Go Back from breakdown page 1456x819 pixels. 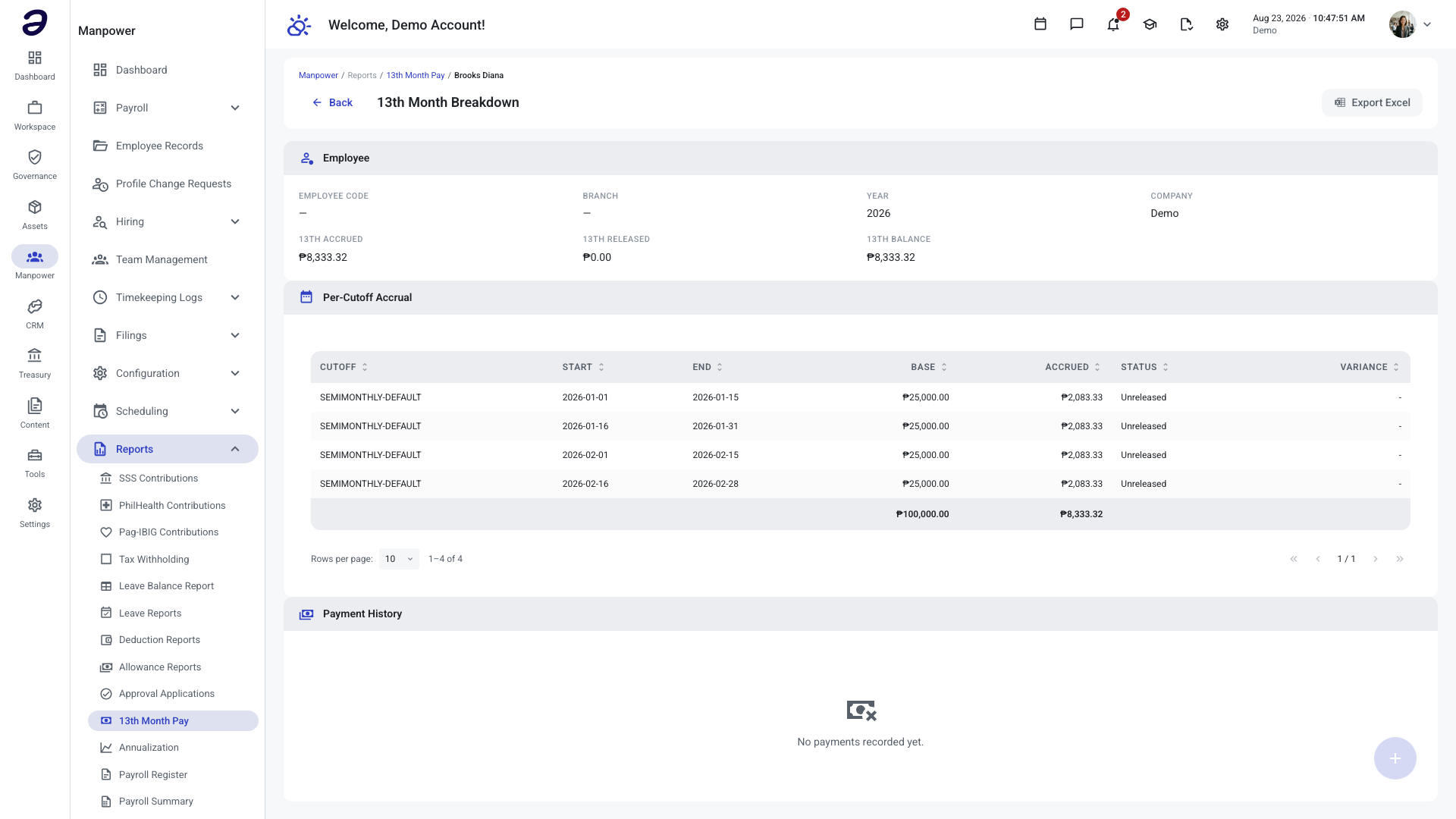(x=333, y=102)
